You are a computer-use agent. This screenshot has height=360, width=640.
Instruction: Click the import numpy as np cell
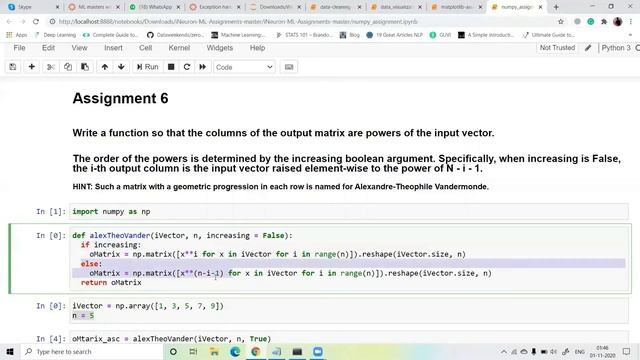[349, 211]
